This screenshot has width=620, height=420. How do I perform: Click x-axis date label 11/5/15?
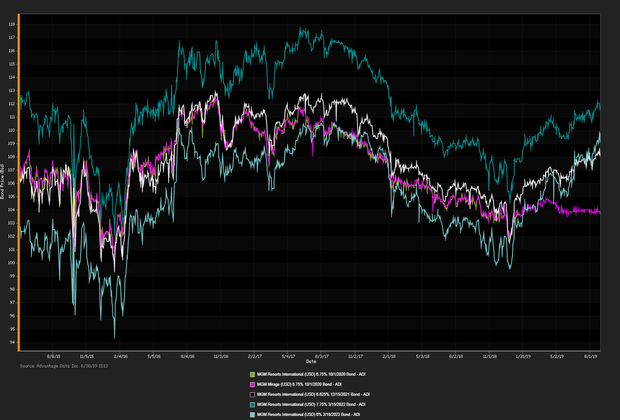87,356
